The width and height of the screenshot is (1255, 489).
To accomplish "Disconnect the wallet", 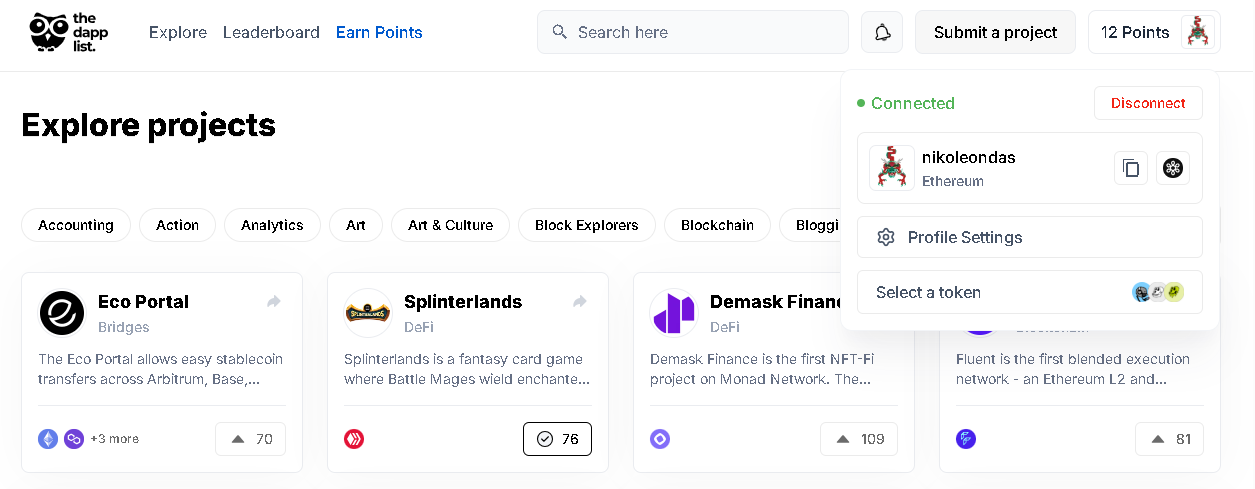I will pyautogui.click(x=1148, y=103).
